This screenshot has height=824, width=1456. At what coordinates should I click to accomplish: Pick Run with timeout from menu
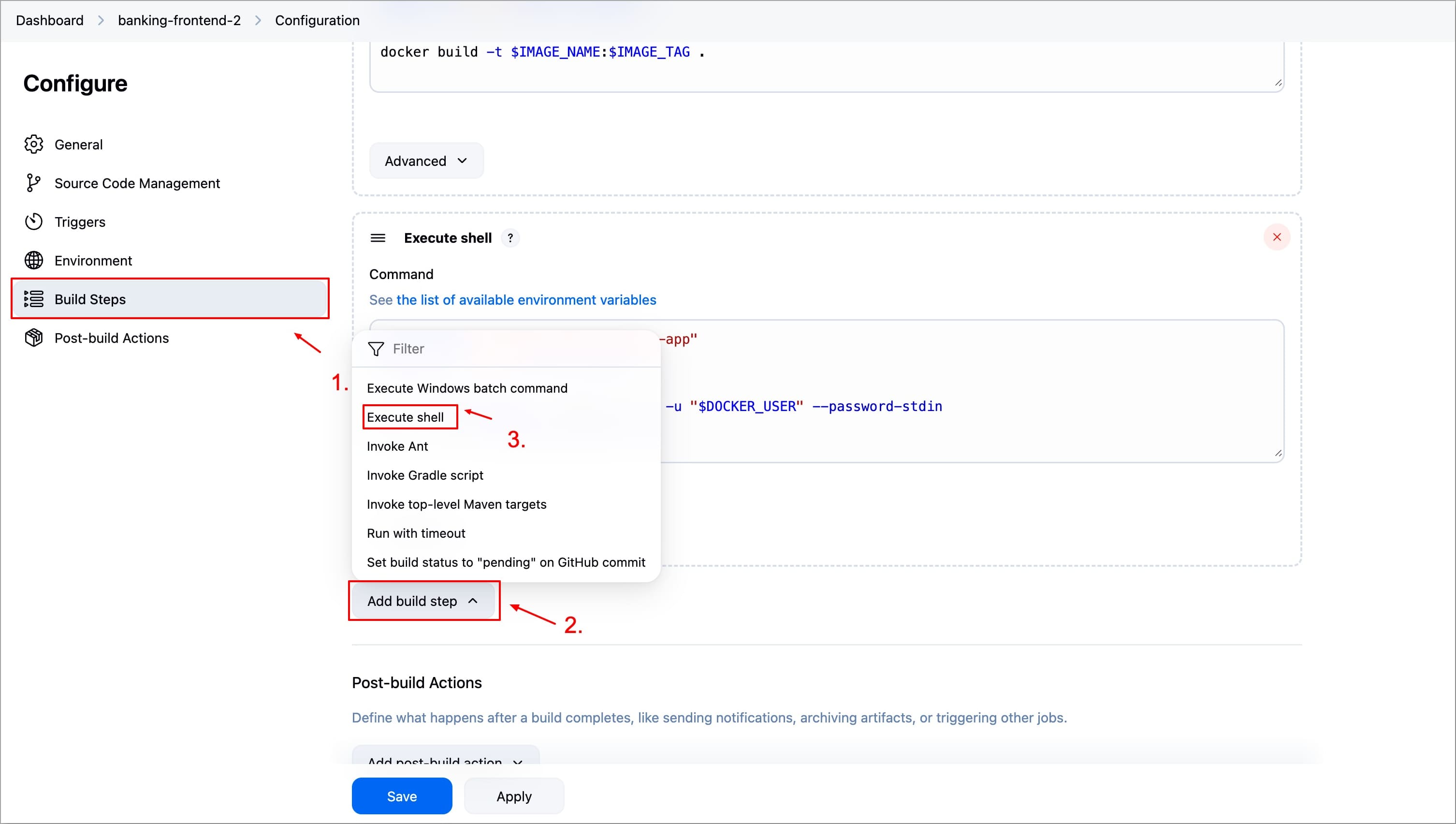click(x=416, y=533)
